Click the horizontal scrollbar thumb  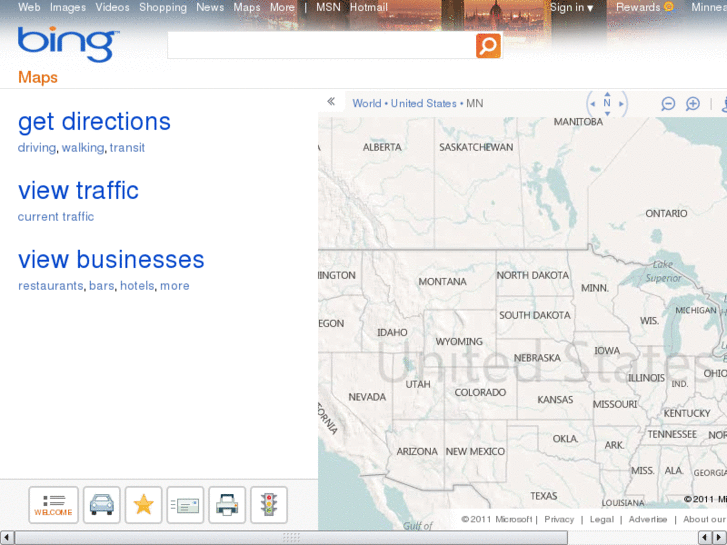pyautogui.click(x=291, y=538)
